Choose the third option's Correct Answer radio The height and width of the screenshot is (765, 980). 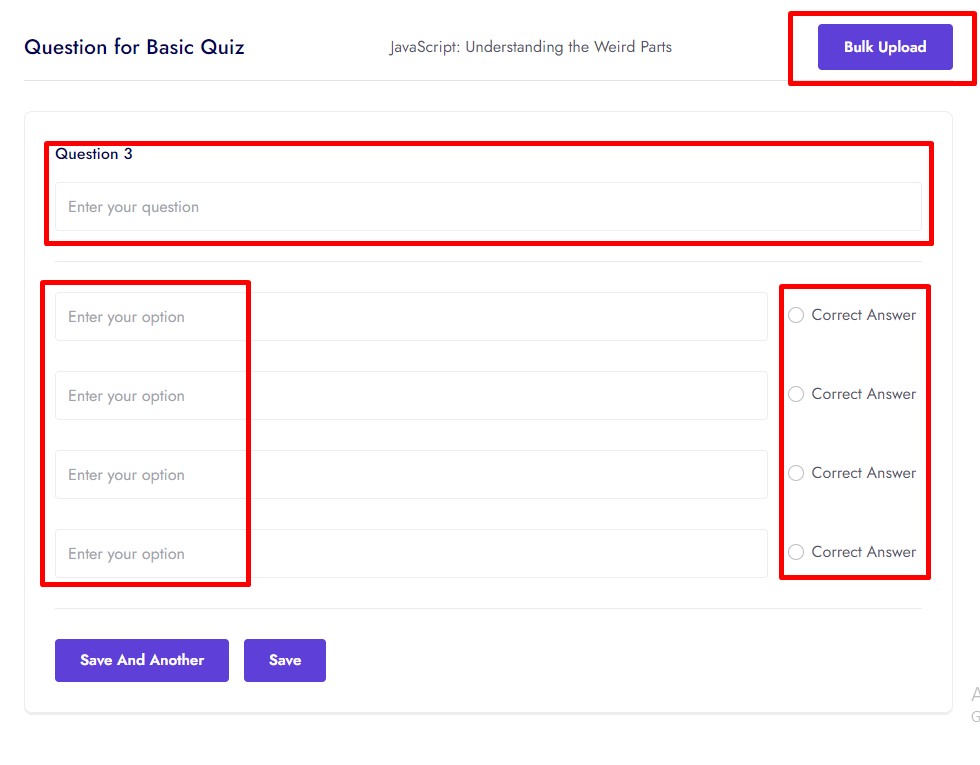[796, 473]
